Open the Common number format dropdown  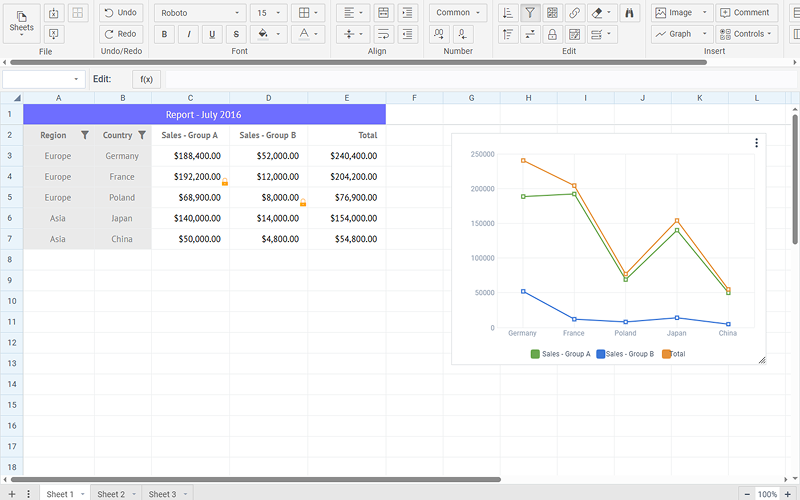458,13
